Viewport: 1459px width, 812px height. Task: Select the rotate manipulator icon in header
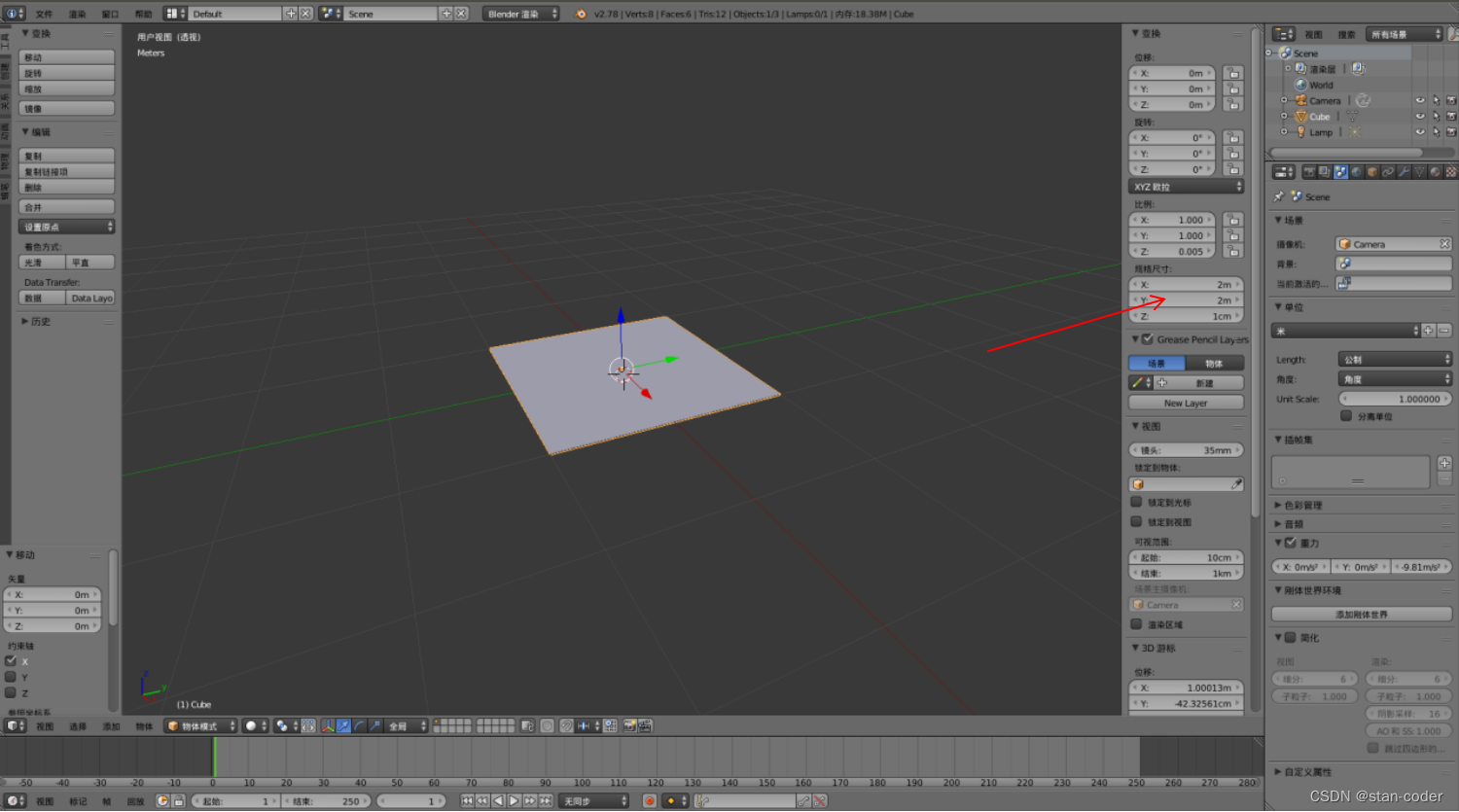pyautogui.click(x=358, y=725)
